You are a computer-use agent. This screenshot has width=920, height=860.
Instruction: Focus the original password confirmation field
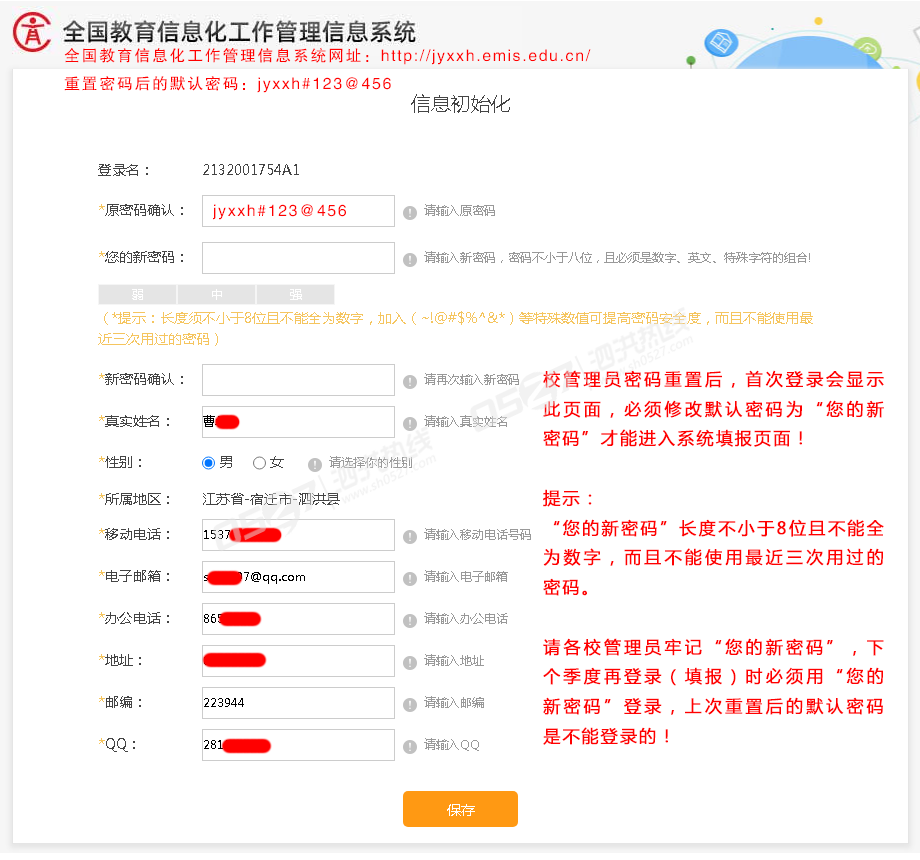298,211
